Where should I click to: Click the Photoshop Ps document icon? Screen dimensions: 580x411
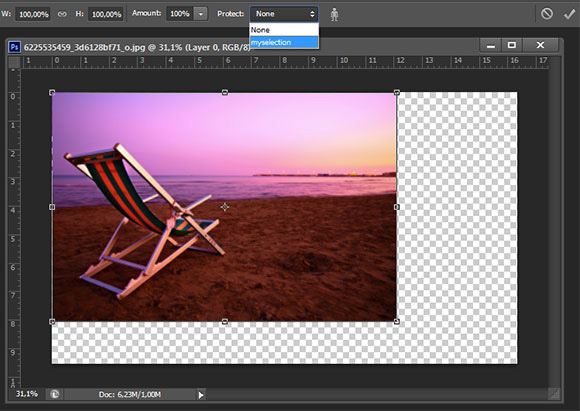[14, 47]
